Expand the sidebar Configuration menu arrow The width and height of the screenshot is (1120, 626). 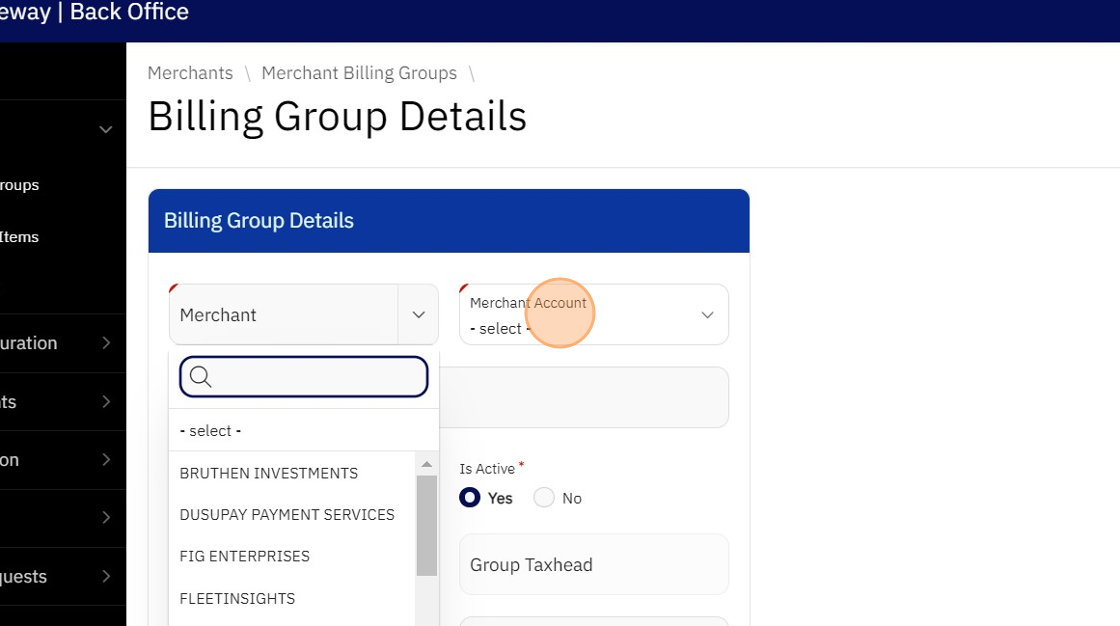pyautogui.click(x=106, y=343)
